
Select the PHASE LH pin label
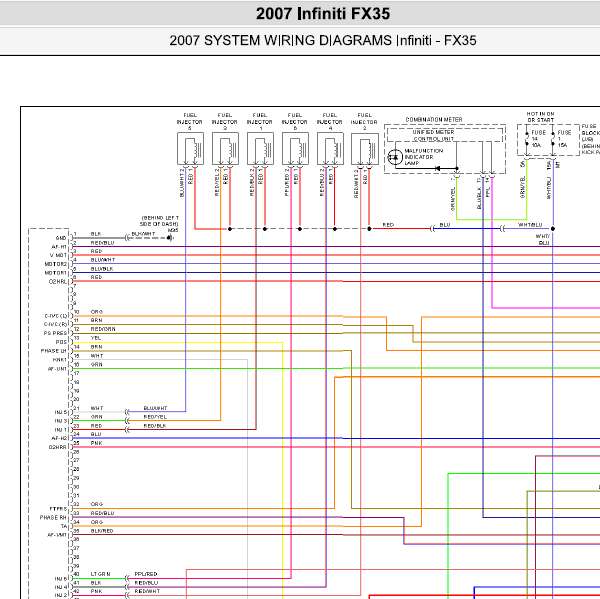(x=54, y=351)
